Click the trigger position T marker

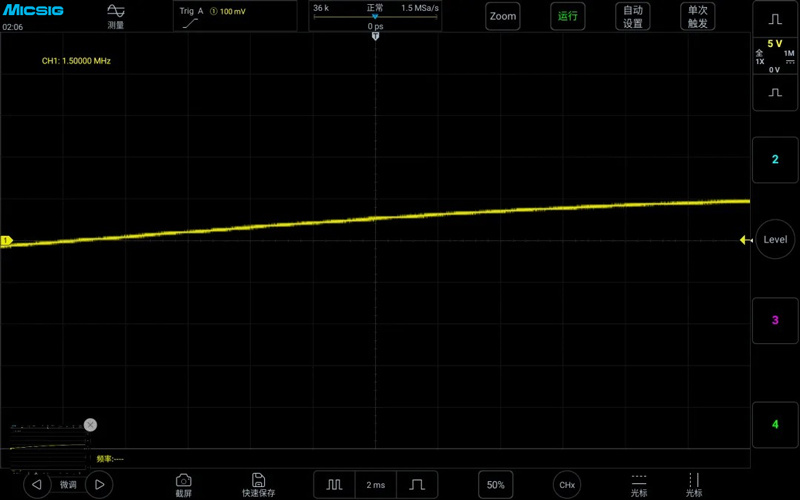376,36
